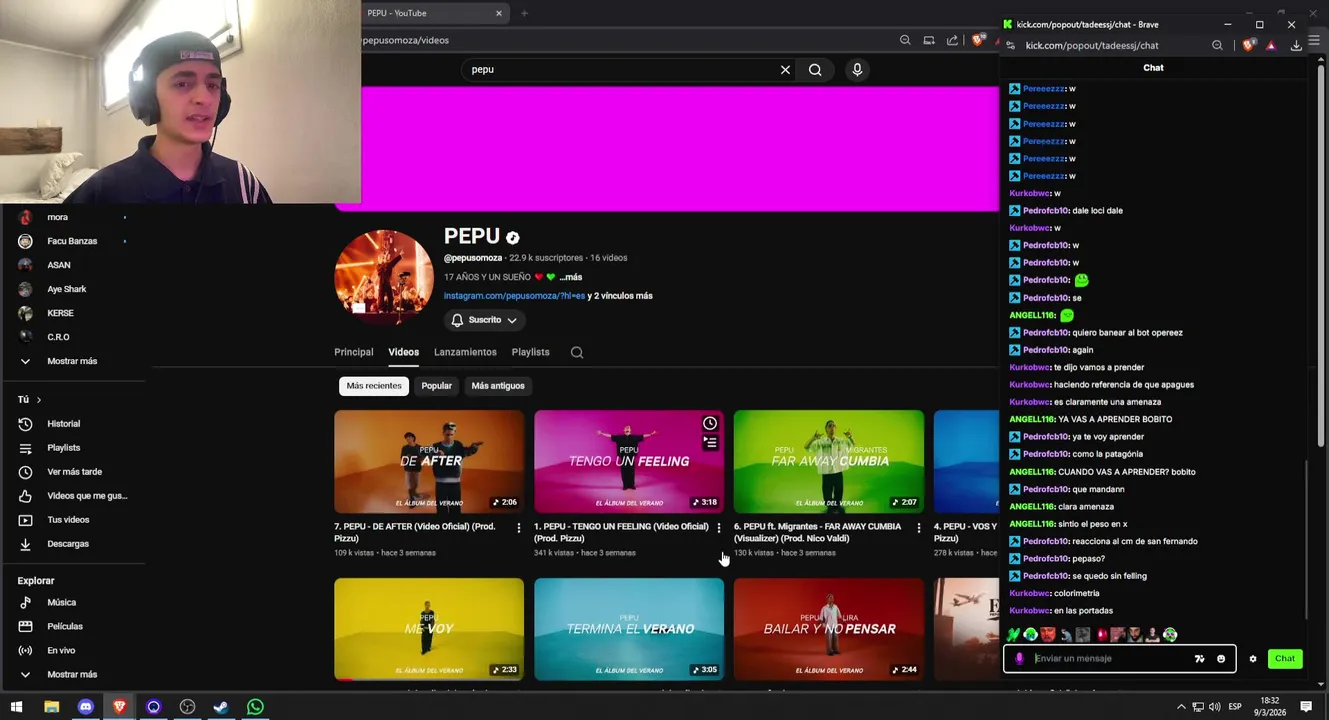Expand y 2 vínculos más links
Viewport: 1329px width, 720px height.
620,296
